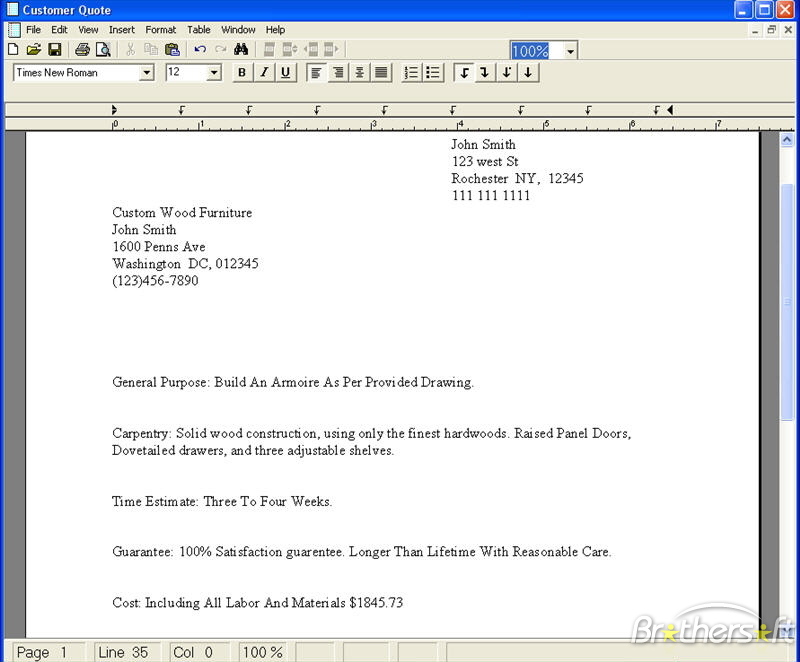Click the New document icon
Image resolution: width=800 pixels, height=662 pixels.
pos(13,49)
